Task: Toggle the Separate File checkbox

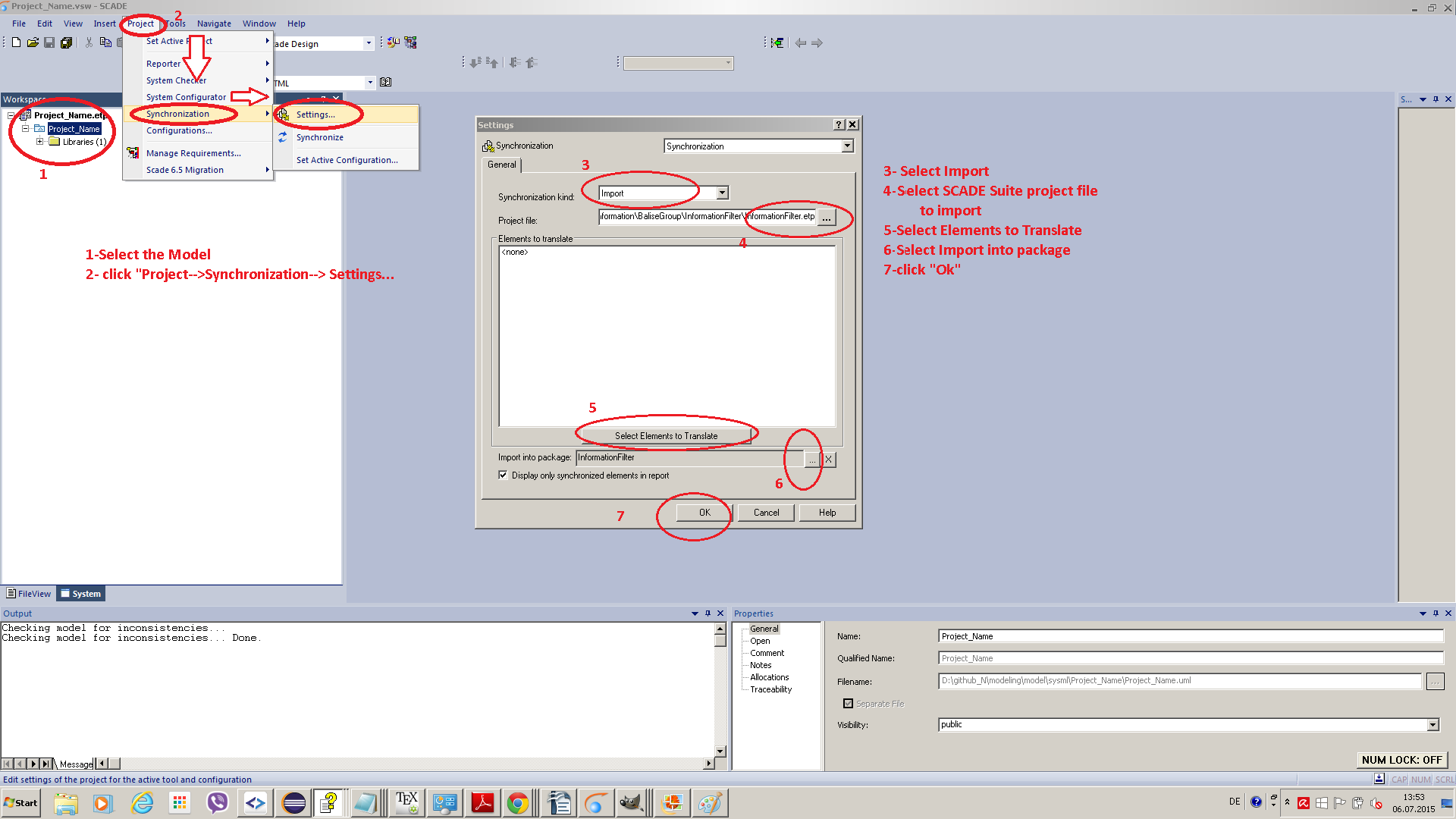Action: pyautogui.click(x=848, y=704)
